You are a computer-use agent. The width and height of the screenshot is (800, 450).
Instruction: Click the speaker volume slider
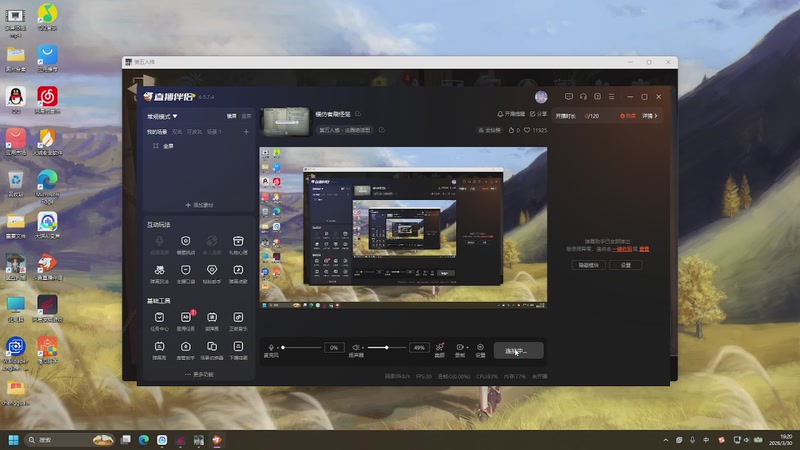(386, 347)
